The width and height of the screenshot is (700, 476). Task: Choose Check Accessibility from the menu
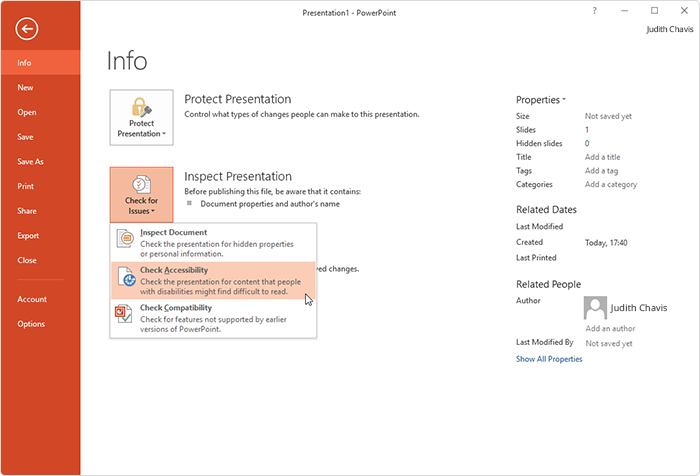point(213,280)
